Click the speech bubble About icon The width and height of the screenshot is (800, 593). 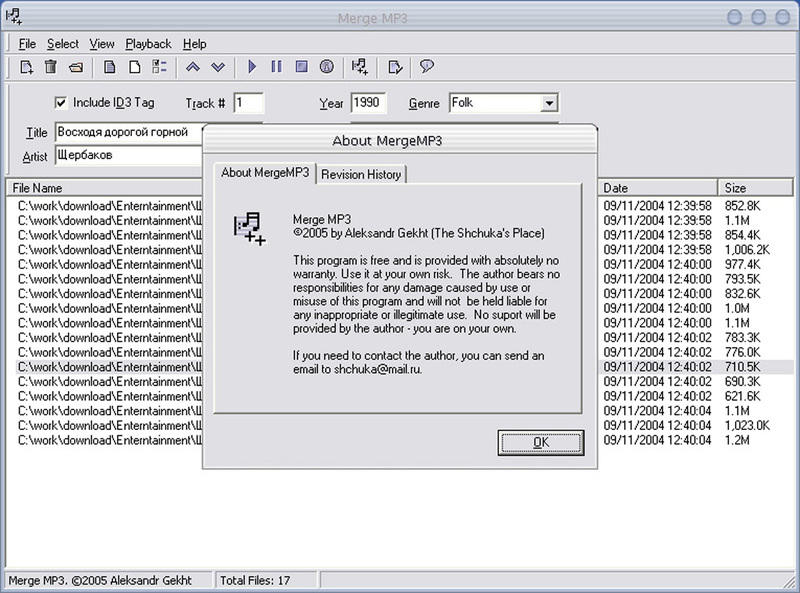tap(427, 66)
